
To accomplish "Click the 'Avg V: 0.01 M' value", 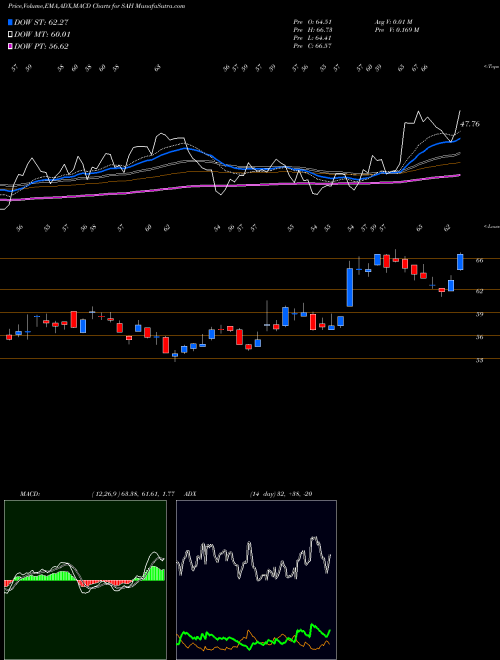I will (396, 22).
